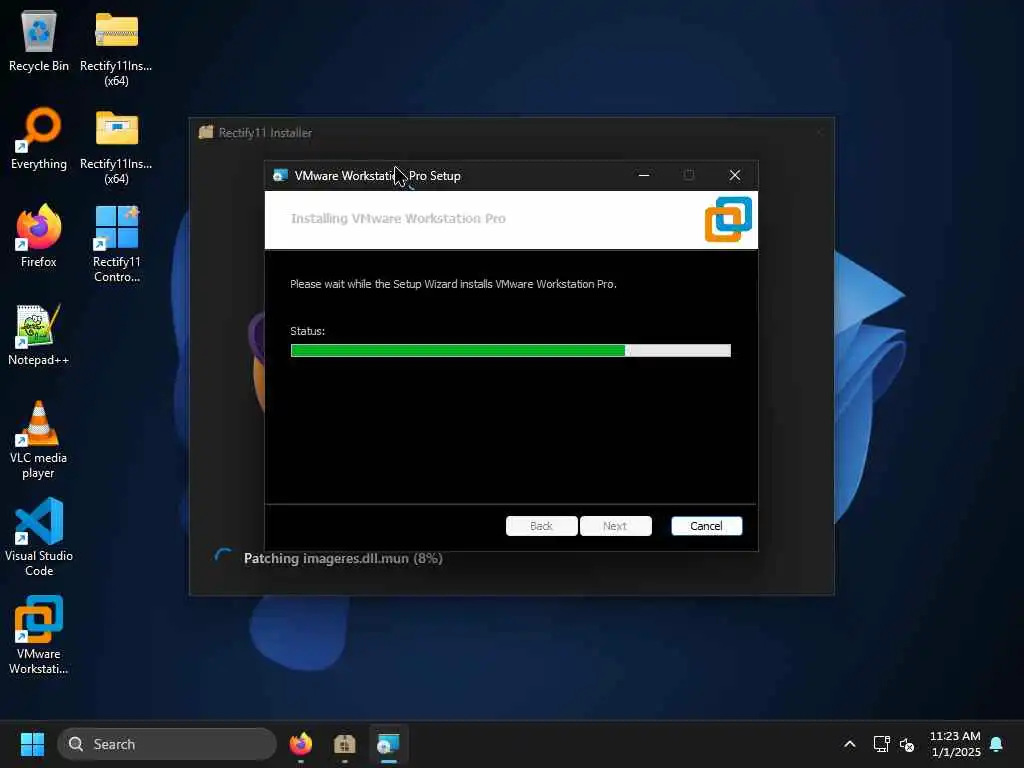Click the Rectify11 loading spinner
Image resolution: width=1024 pixels, height=768 pixels.
point(223,557)
